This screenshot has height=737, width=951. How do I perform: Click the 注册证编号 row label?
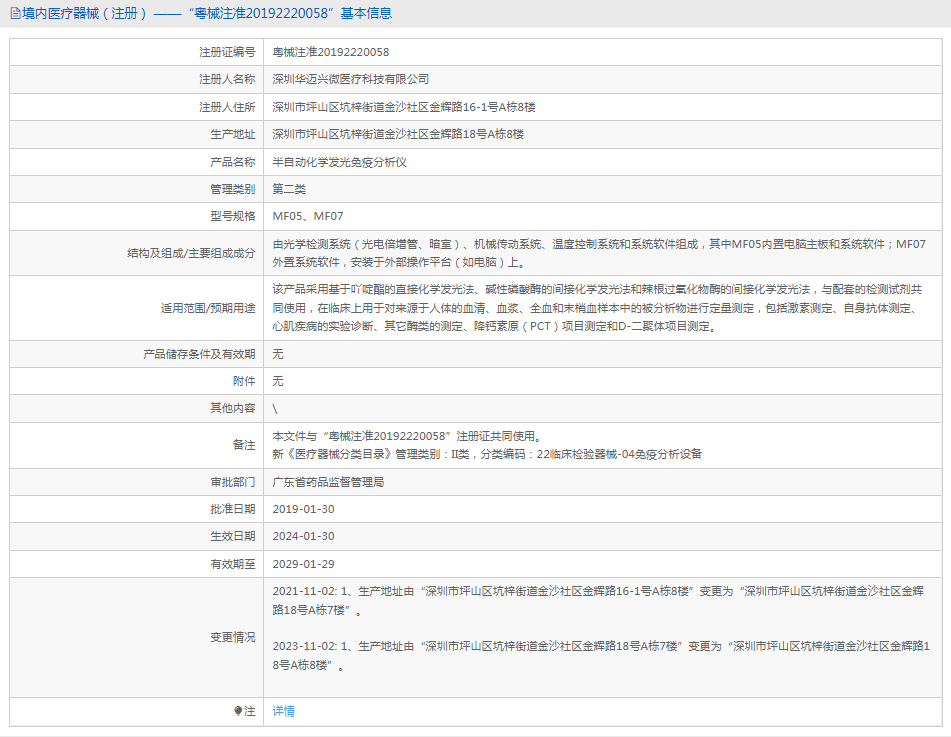coord(227,52)
